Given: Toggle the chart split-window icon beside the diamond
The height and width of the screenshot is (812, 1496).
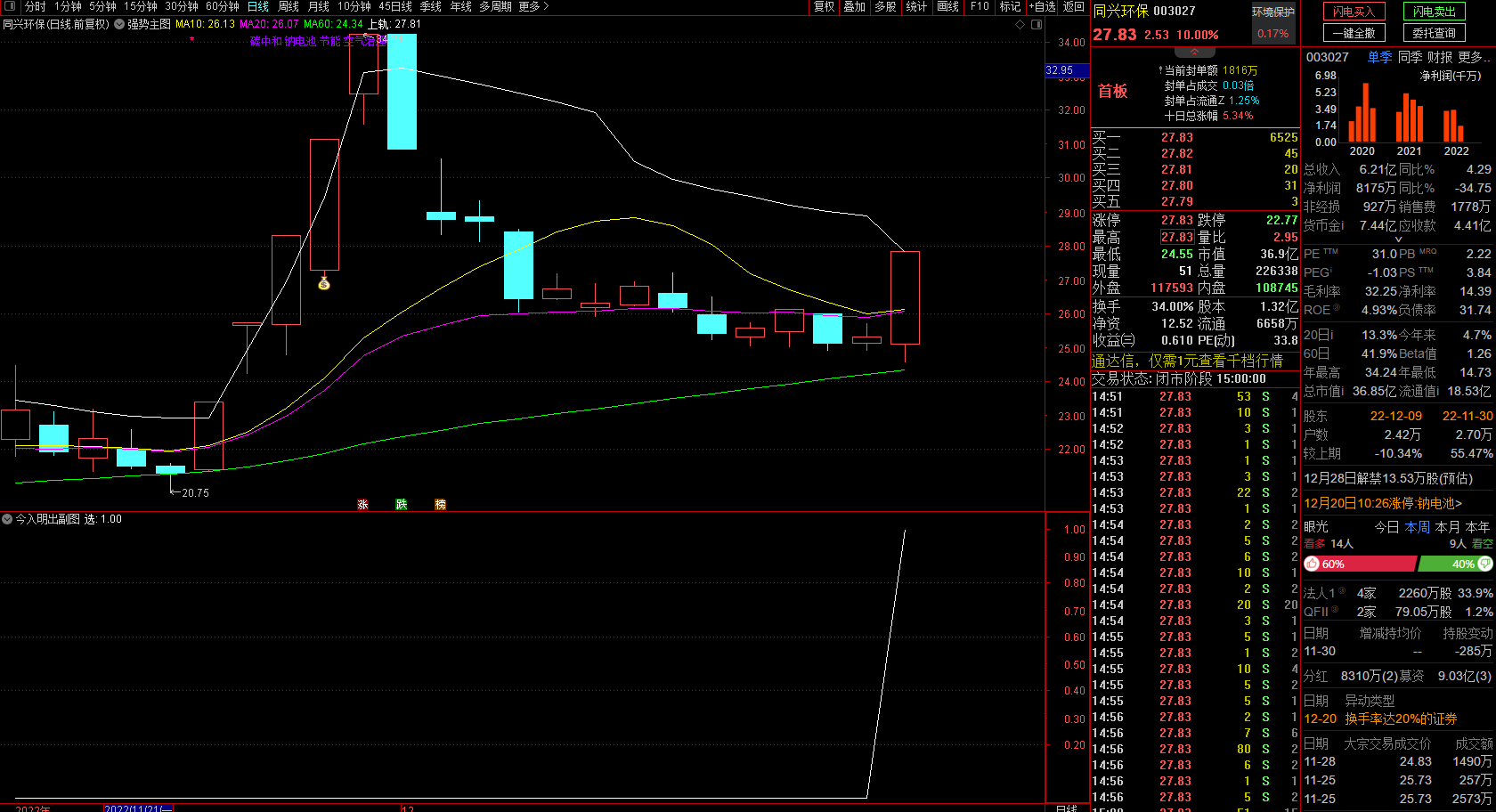Looking at the screenshot, I should (x=1037, y=24).
